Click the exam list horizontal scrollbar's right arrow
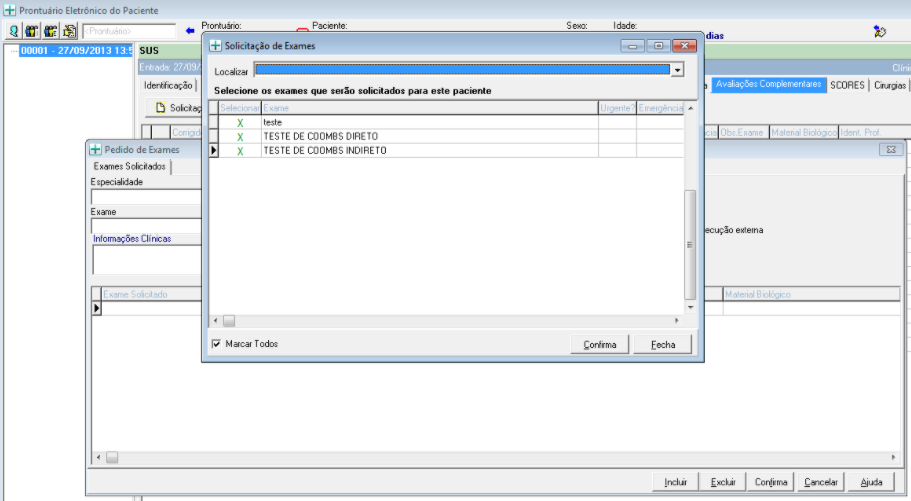911x501 pixels. click(676, 321)
